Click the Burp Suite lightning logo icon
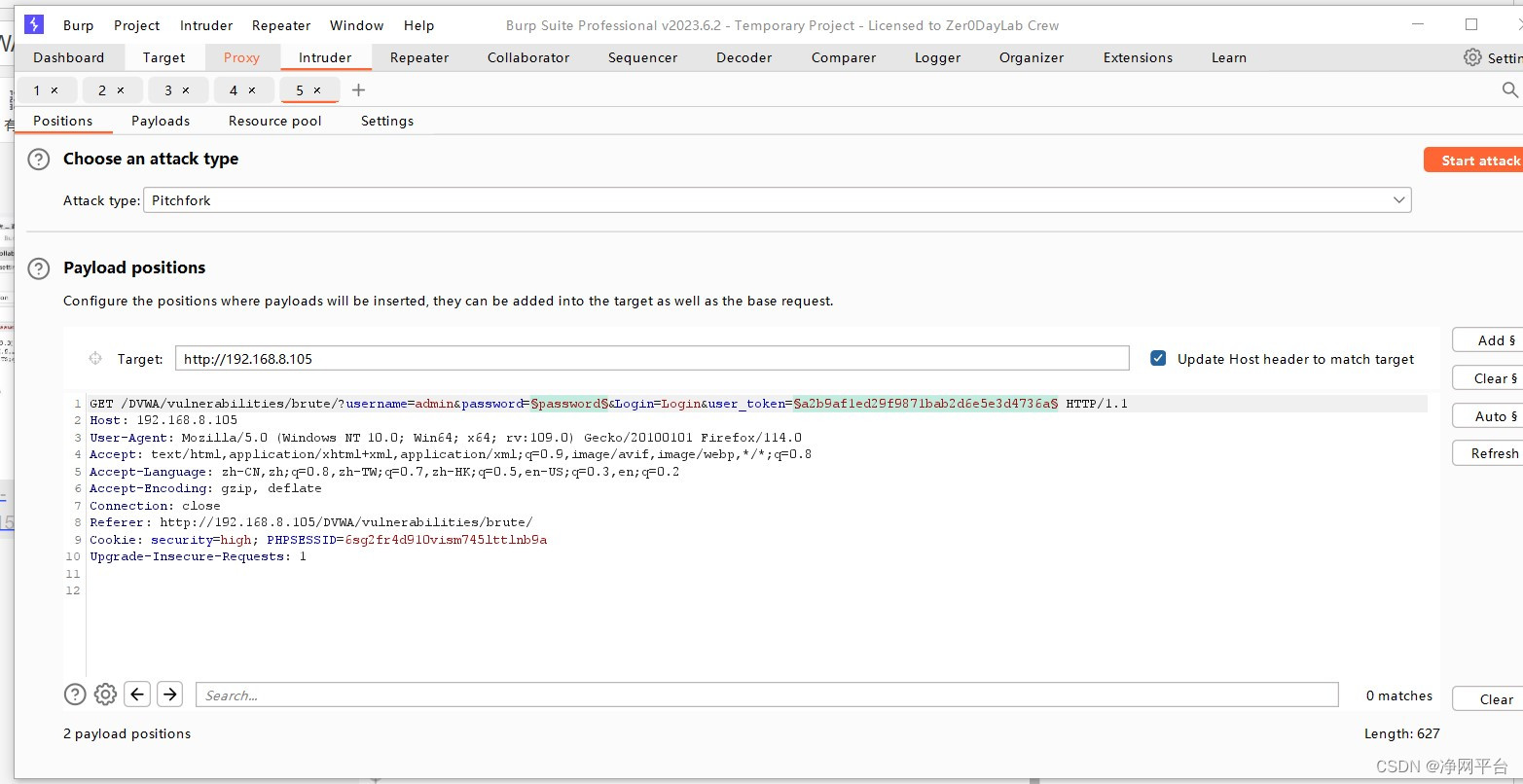Screen dimensions: 1523x784 [34, 24]
